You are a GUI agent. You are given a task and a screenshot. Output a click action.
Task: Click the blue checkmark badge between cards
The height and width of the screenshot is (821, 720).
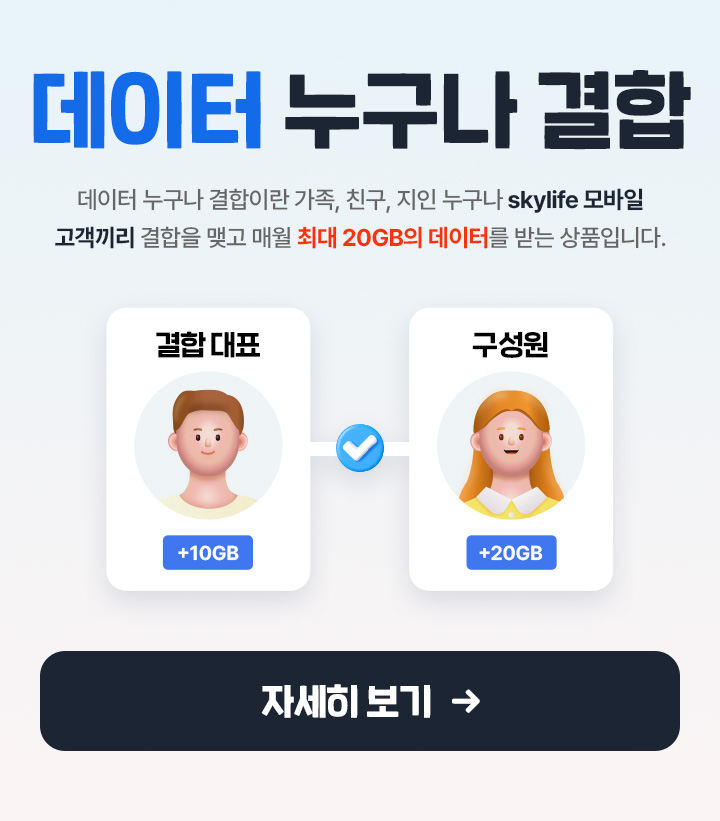[x=360, y=448]
